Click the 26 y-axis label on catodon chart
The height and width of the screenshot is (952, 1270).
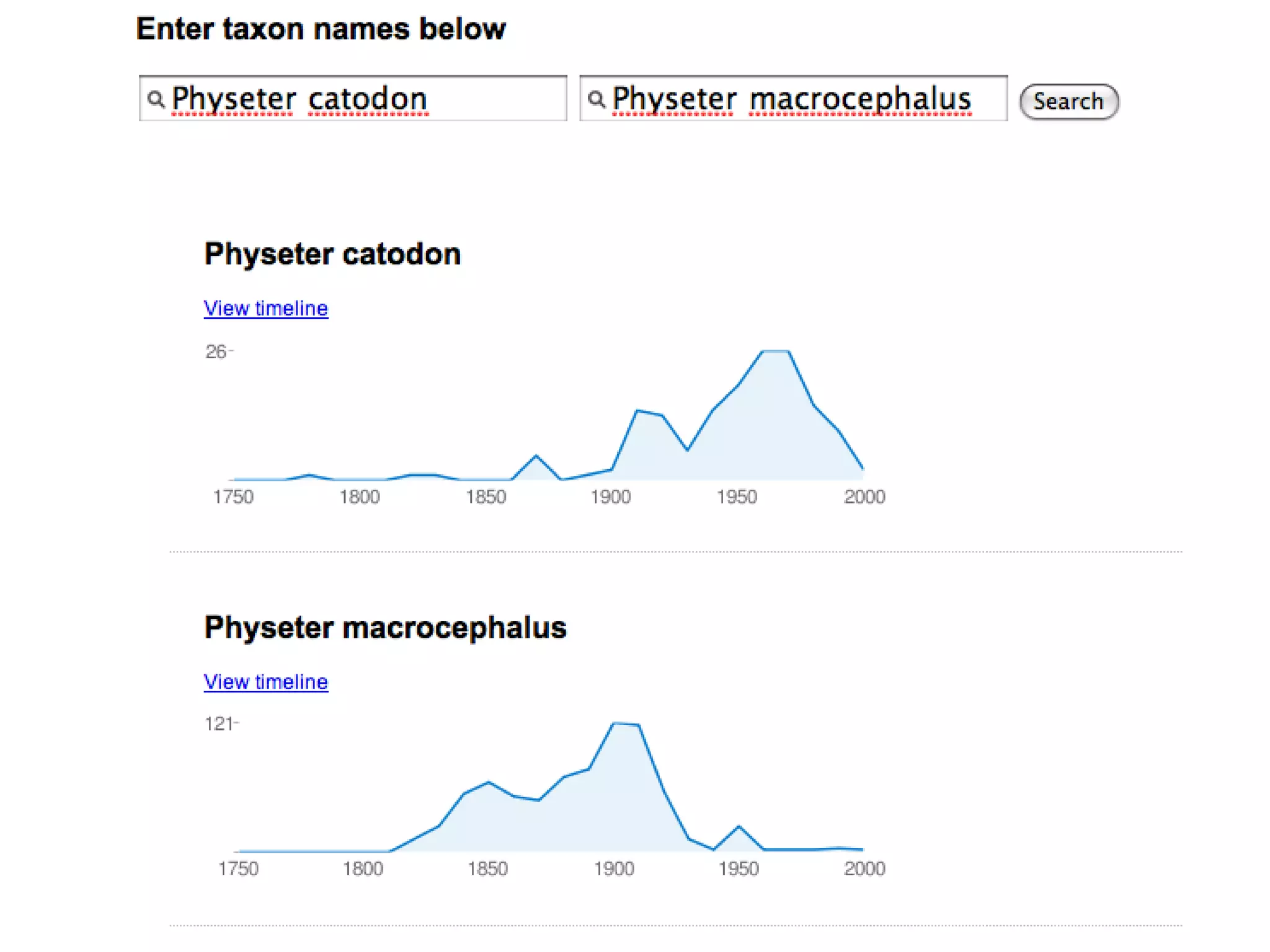click(x=216, y=352)
